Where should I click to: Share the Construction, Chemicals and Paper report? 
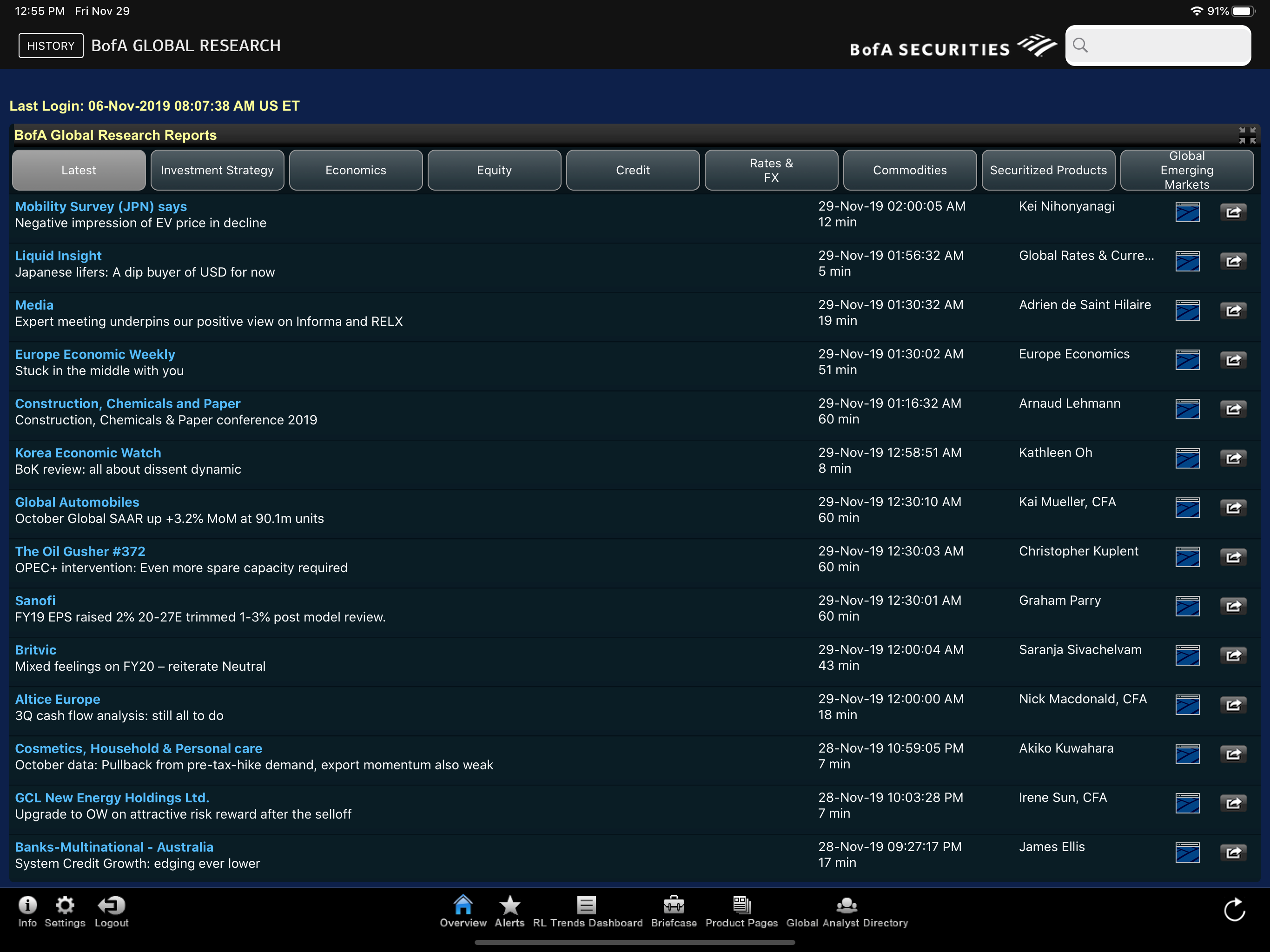click(1233, 410)
